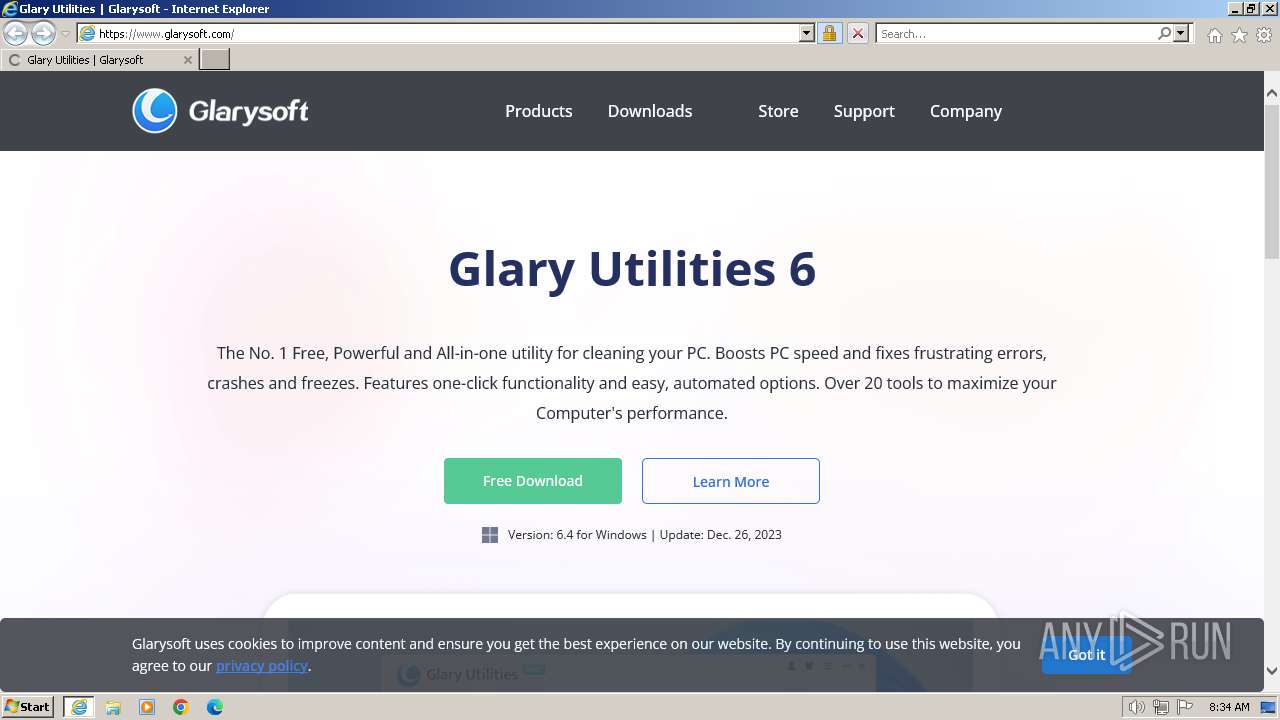Click the Action Center flag icon
Screen dimensions: 1280x720
click(1185, 707)
